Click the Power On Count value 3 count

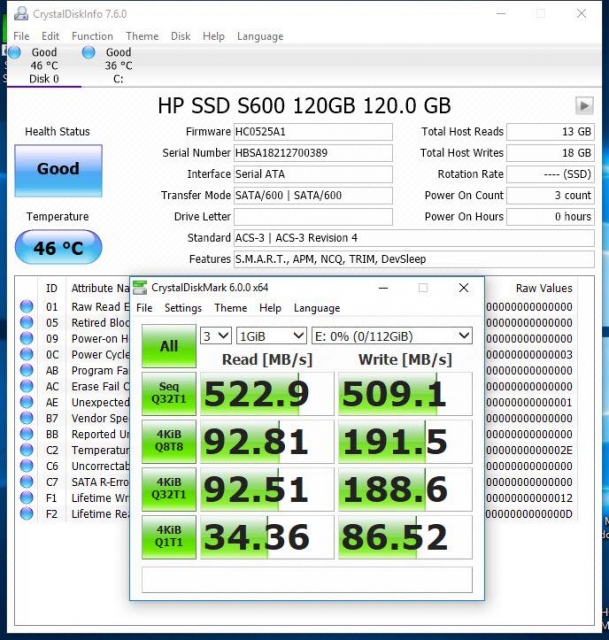pyautogui.click(x=550, y=196)
